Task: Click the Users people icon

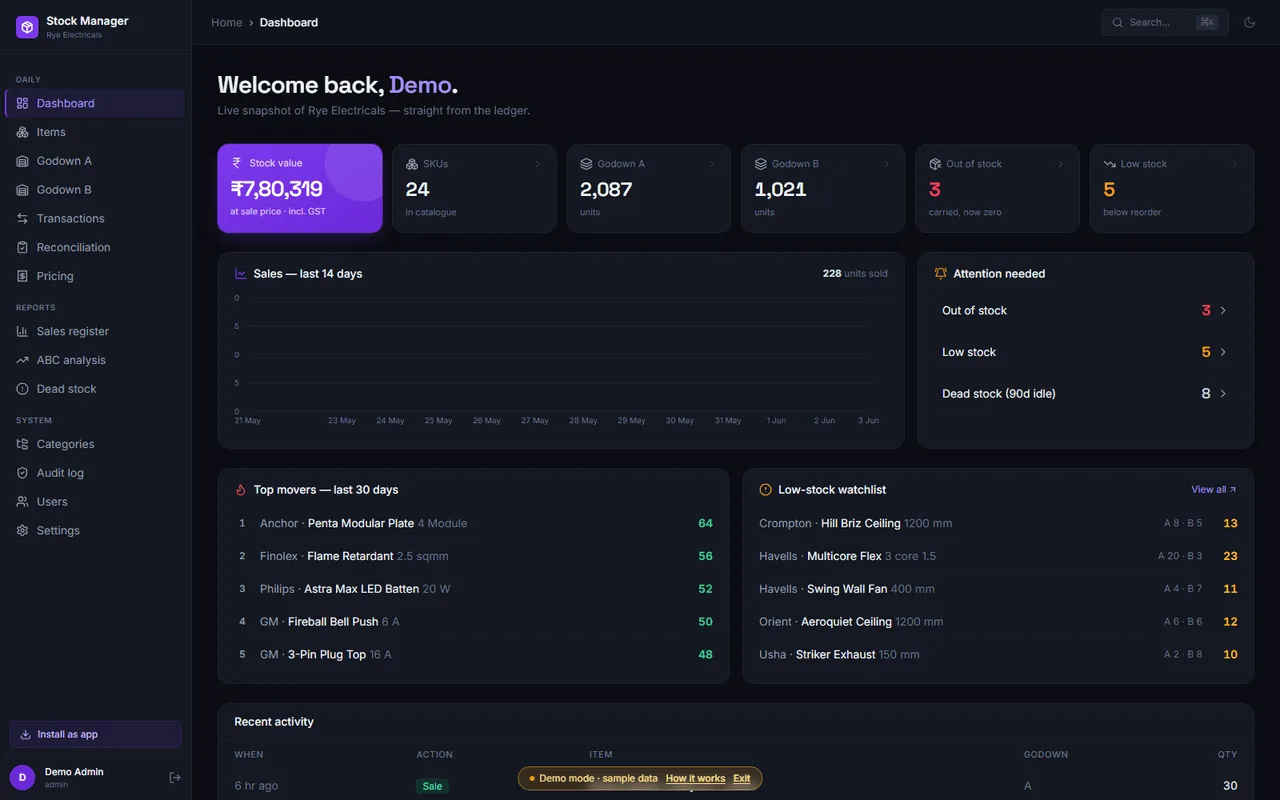Action: pos(22,502)
